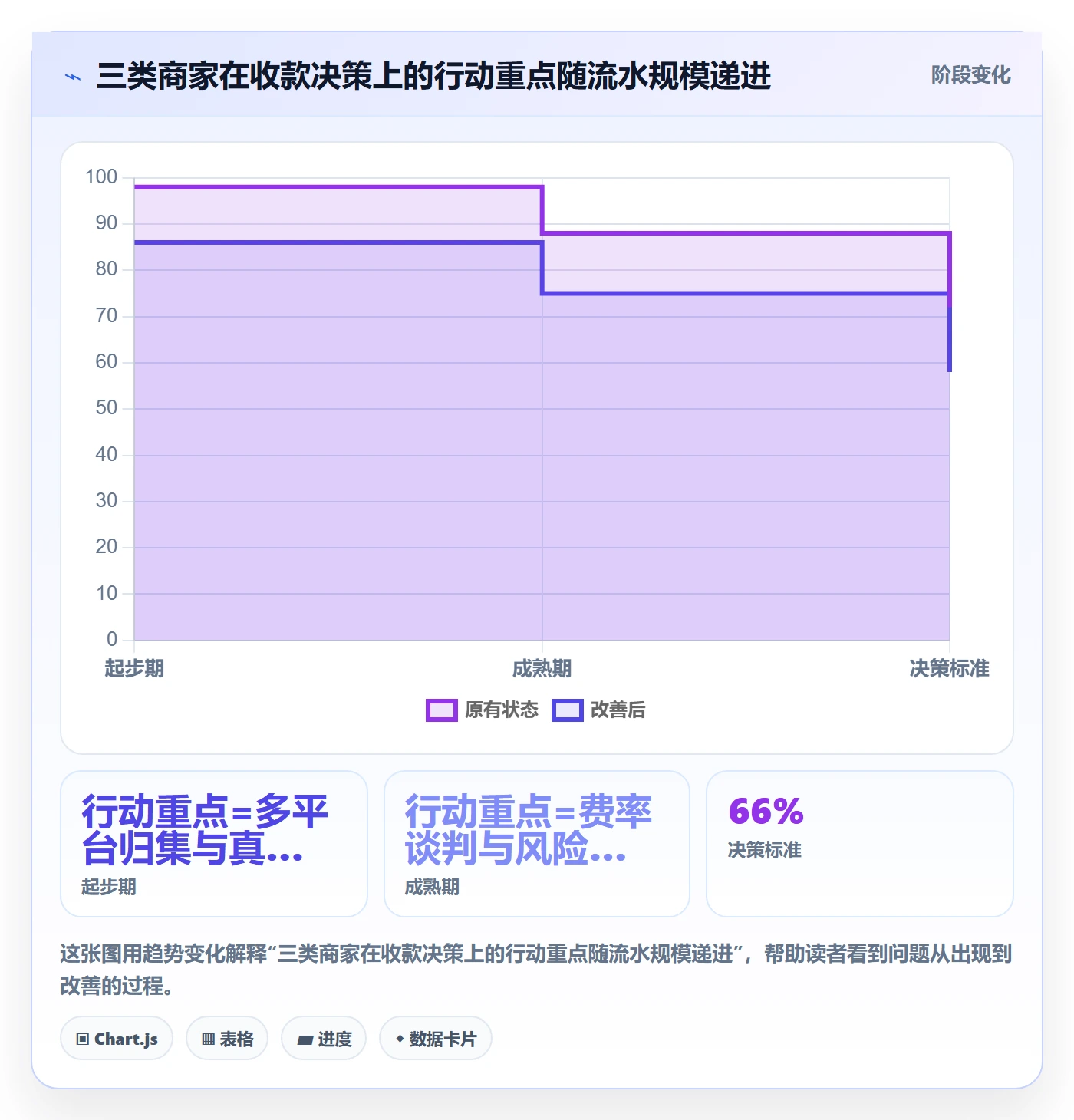Choose the 进度 tag chip
The height and width of the screenshot is (1120, 1074).
(324, 1039)
